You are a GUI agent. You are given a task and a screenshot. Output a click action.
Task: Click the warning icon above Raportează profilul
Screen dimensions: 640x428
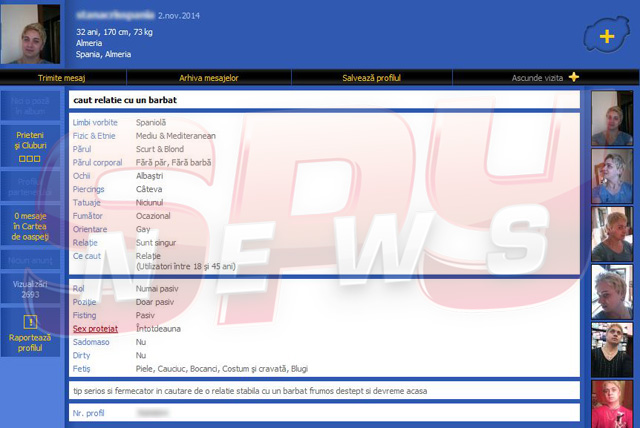[x=30, y=322]
